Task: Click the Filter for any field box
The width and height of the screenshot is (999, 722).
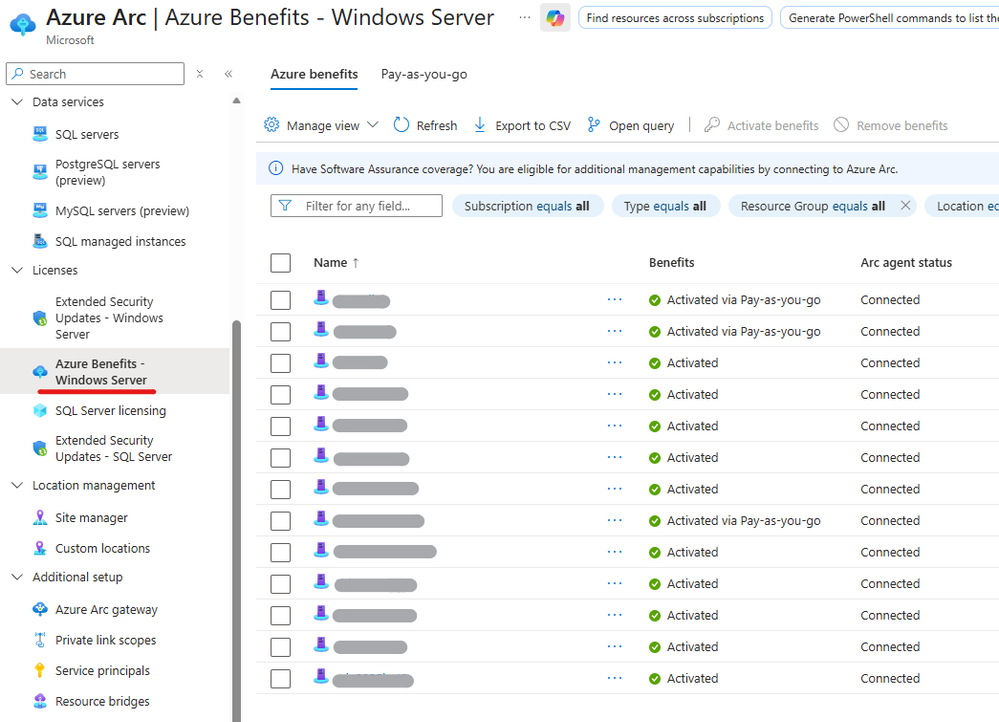Action: pos(356,206)
